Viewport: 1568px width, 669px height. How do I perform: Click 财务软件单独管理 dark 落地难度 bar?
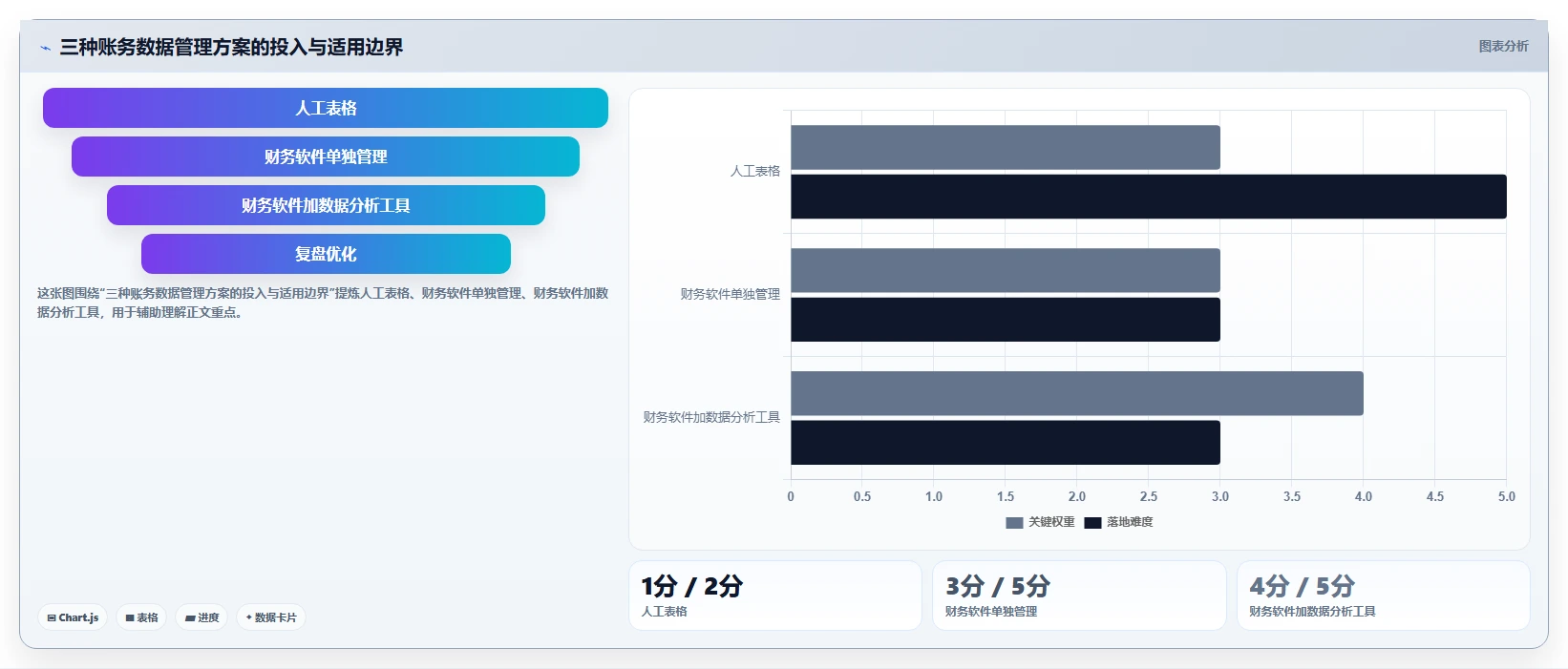[1006, 320]
